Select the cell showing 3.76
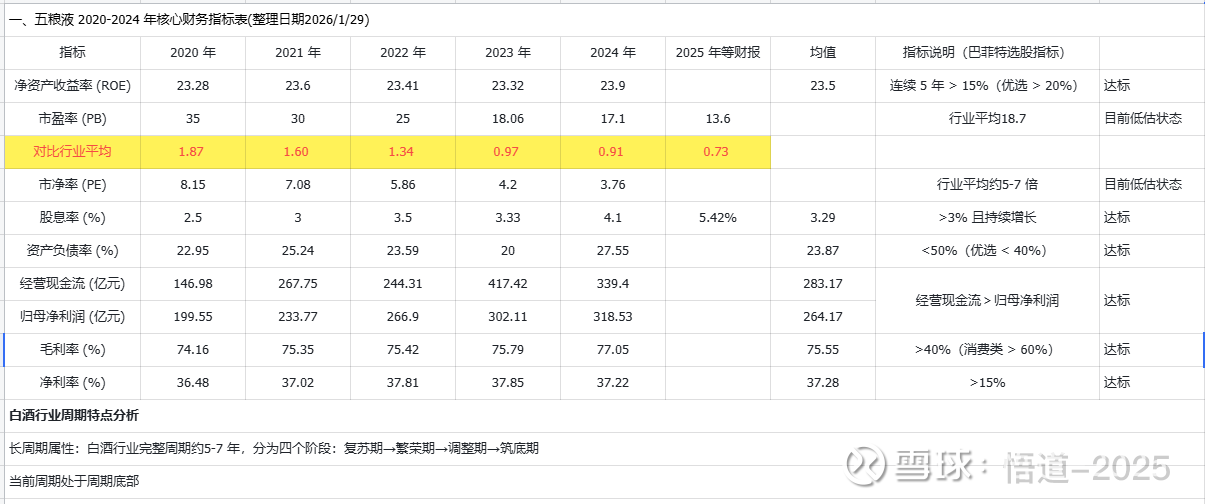This screenshot has width=1205, height=504. click(x=613, y=185)
